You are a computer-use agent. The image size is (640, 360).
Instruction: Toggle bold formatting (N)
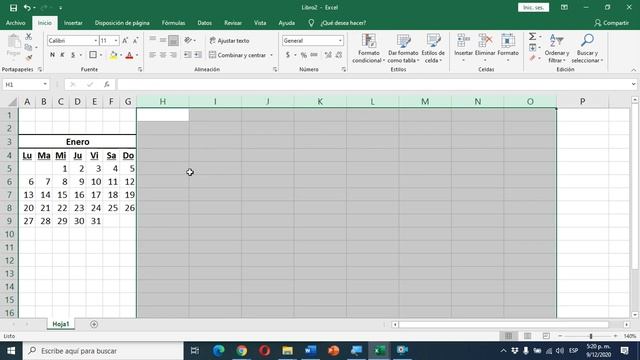click(x=52, y=55)
